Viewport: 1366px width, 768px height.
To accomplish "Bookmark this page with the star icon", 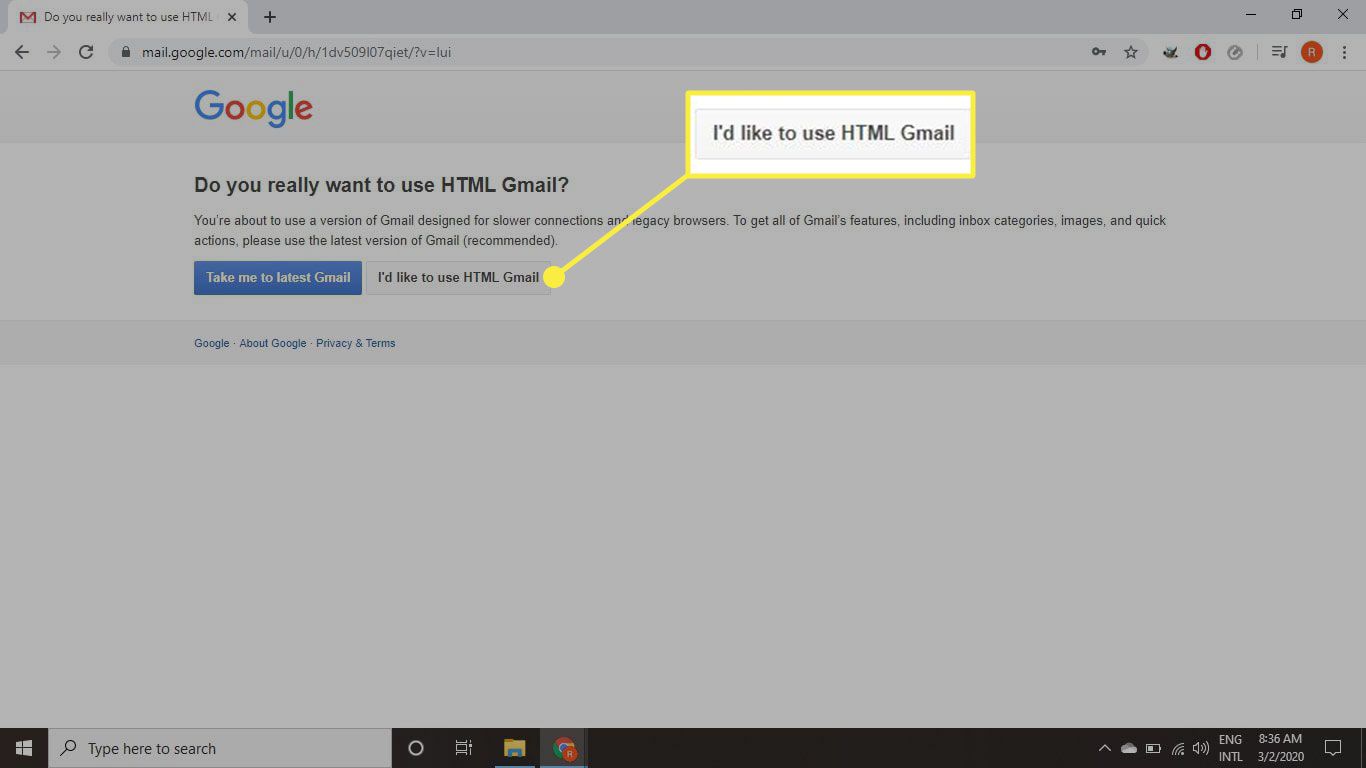I will 1131,52.
